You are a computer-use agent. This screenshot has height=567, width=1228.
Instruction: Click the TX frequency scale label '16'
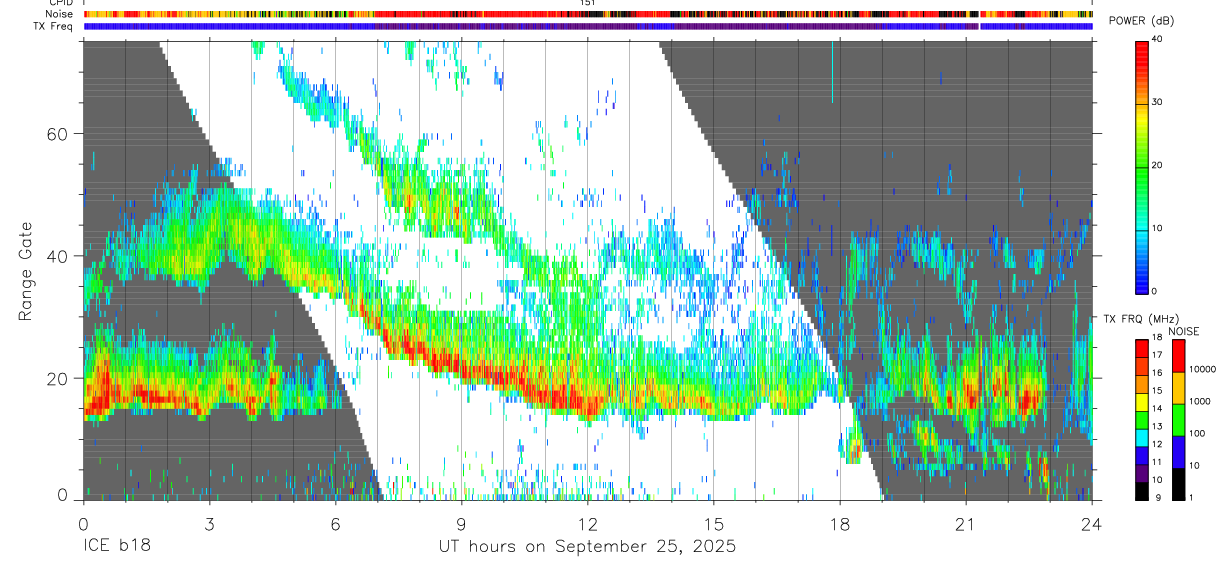[1158, 372]
